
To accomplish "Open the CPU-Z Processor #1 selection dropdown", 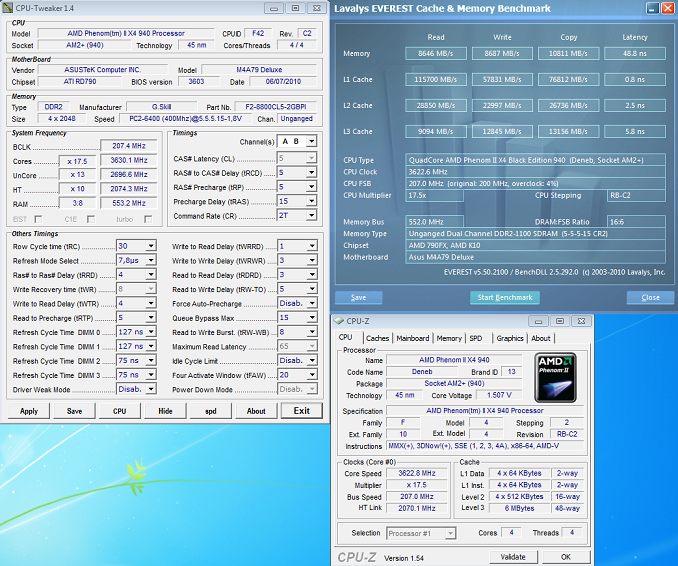I will [x=450, y=533].
